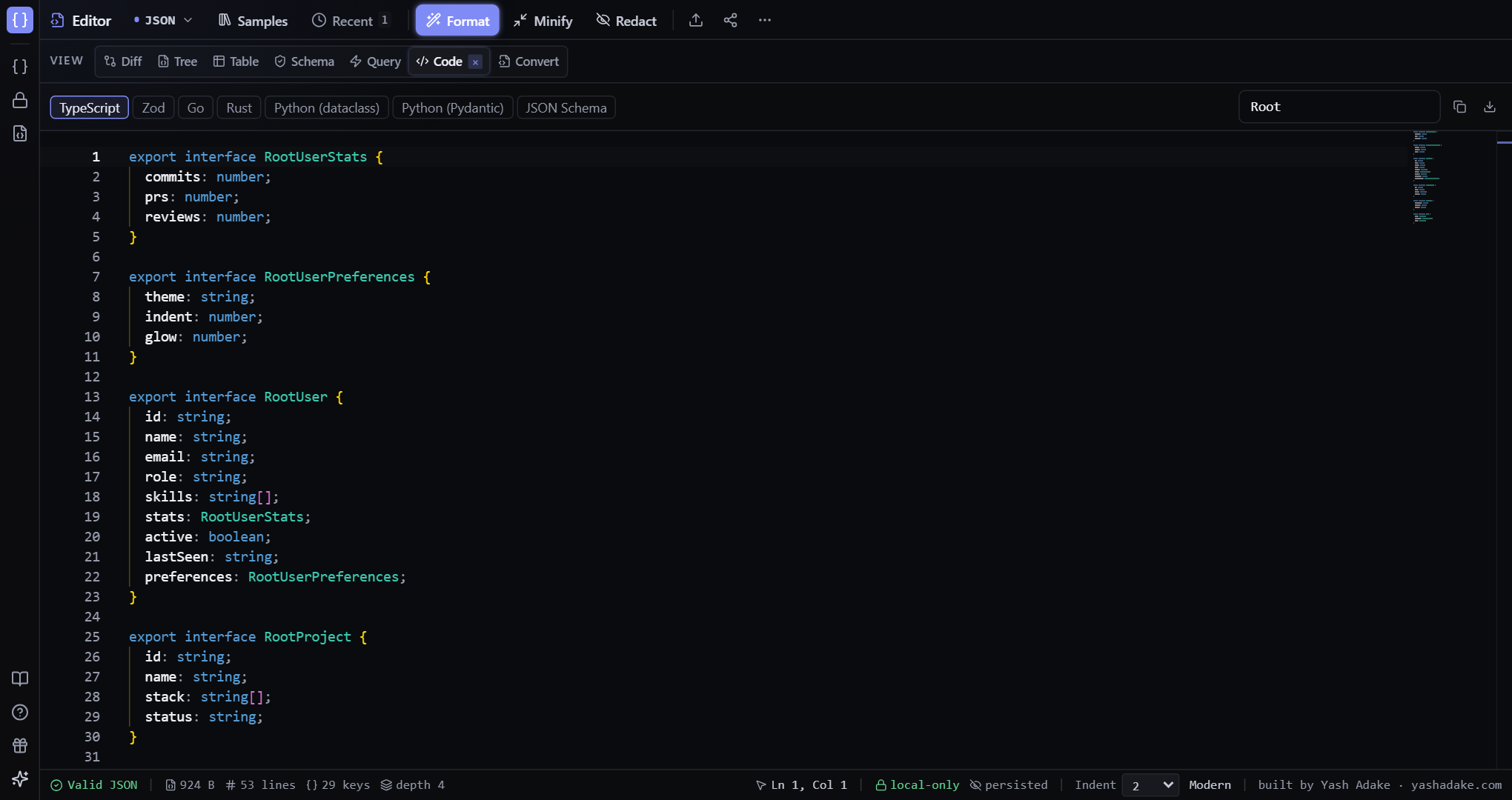Click the app logo braces icon
This screenshot has width=1512, height=800.
click(x=20, y=20)
